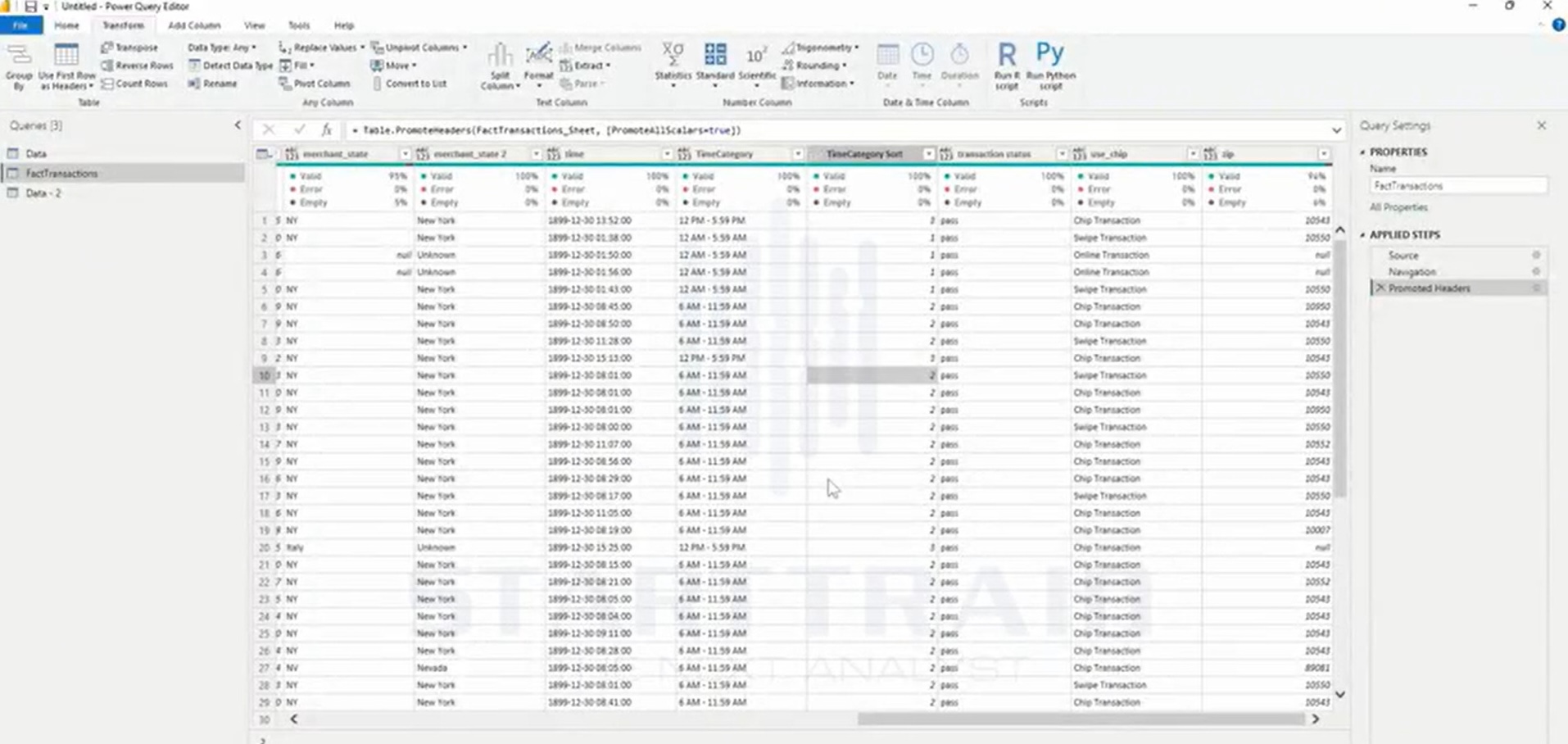Expand the Replace Values dropdown
This screenshot has height=744, width=1568.
coord(363,48)
